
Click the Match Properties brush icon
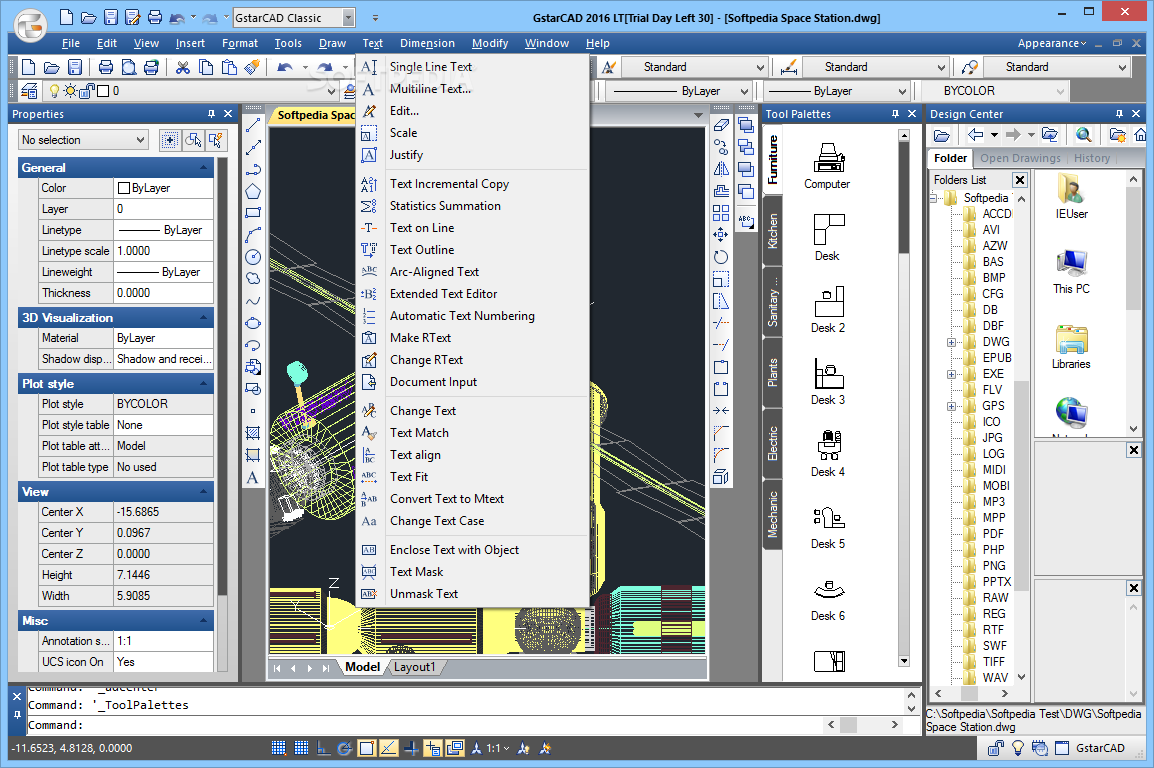coord(252,68)
